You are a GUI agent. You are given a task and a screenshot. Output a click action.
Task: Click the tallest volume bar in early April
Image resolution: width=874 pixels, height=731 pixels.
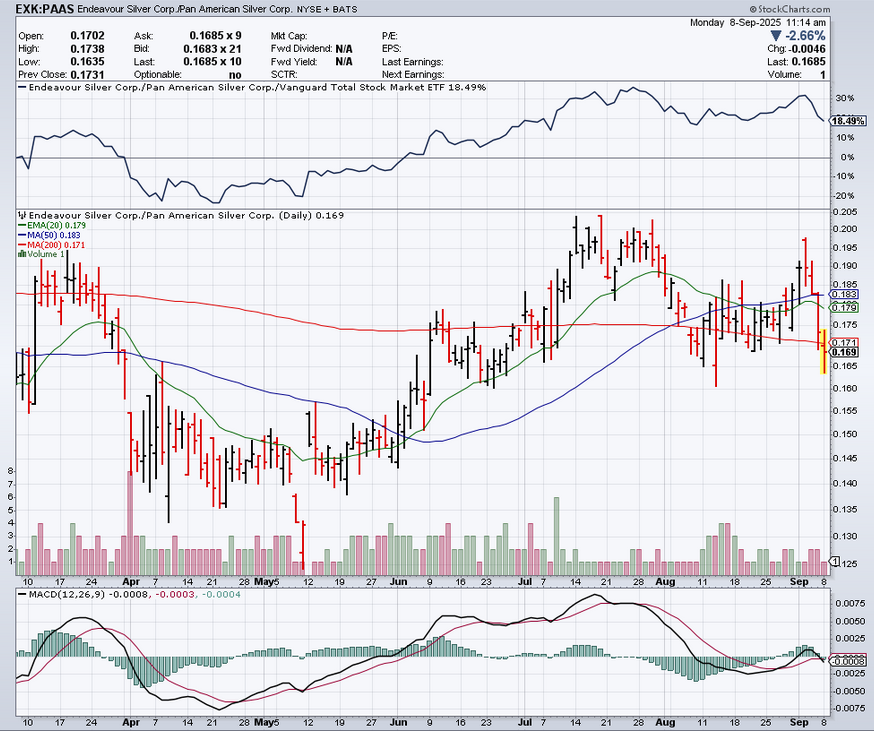(130, 523)
